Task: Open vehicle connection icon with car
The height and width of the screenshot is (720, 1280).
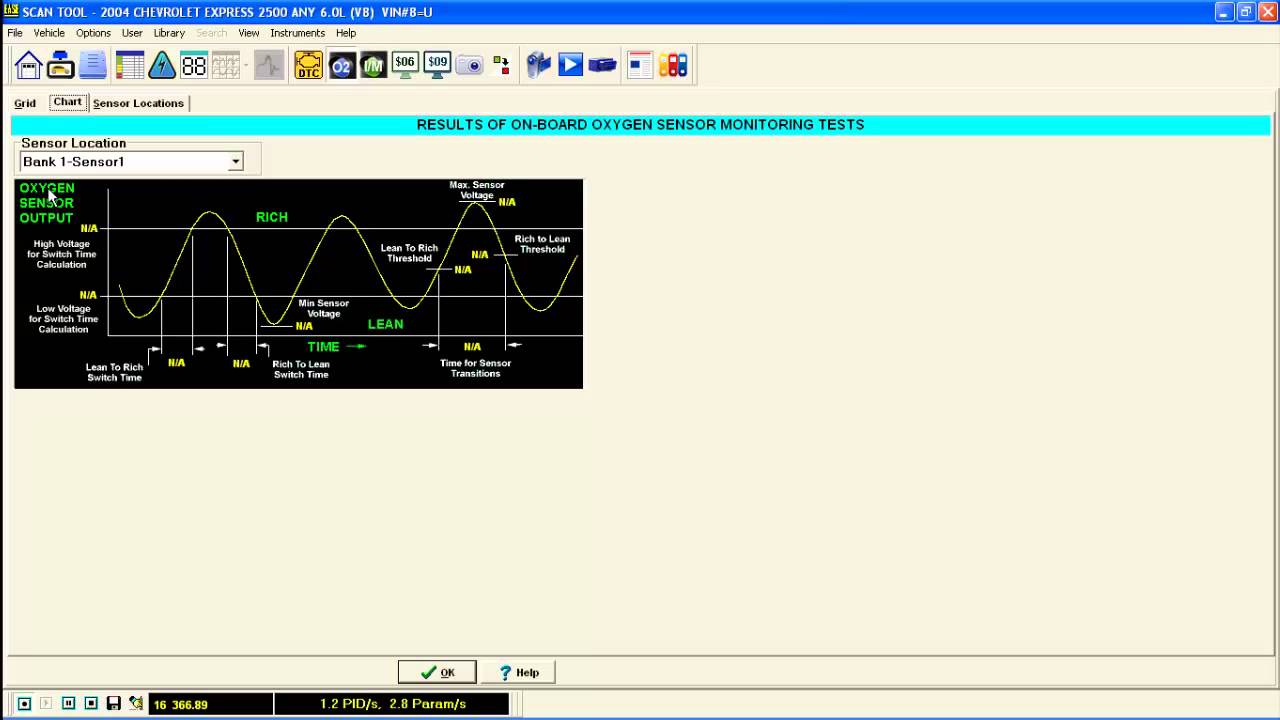Action: click(x=60, y=66)
